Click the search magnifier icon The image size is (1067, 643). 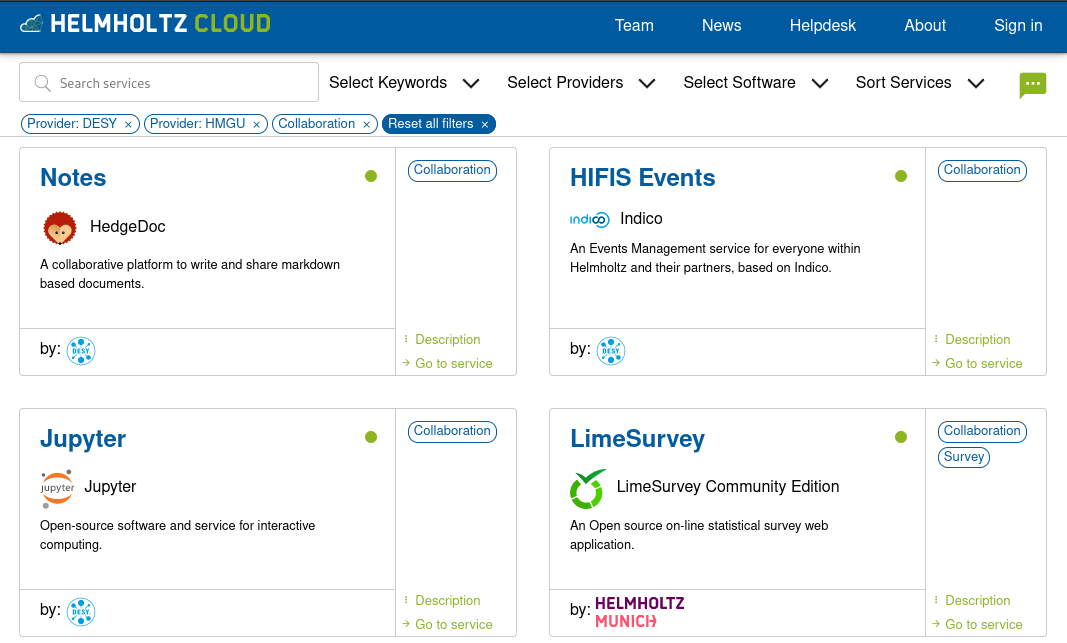42,83
